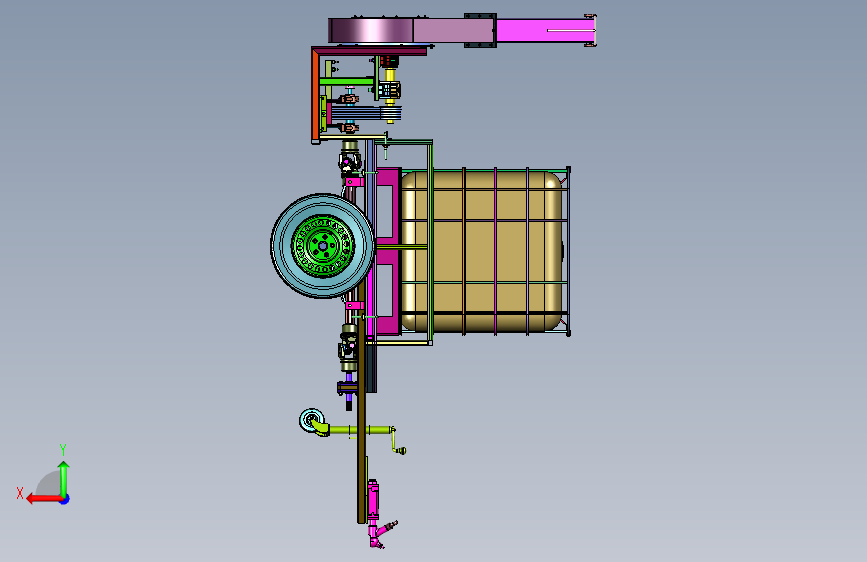Select the orange vertical bracket plate
Image resolution: width=867 pixels, height=562 pixels.
pyautogui.click(x=315, y=95)
